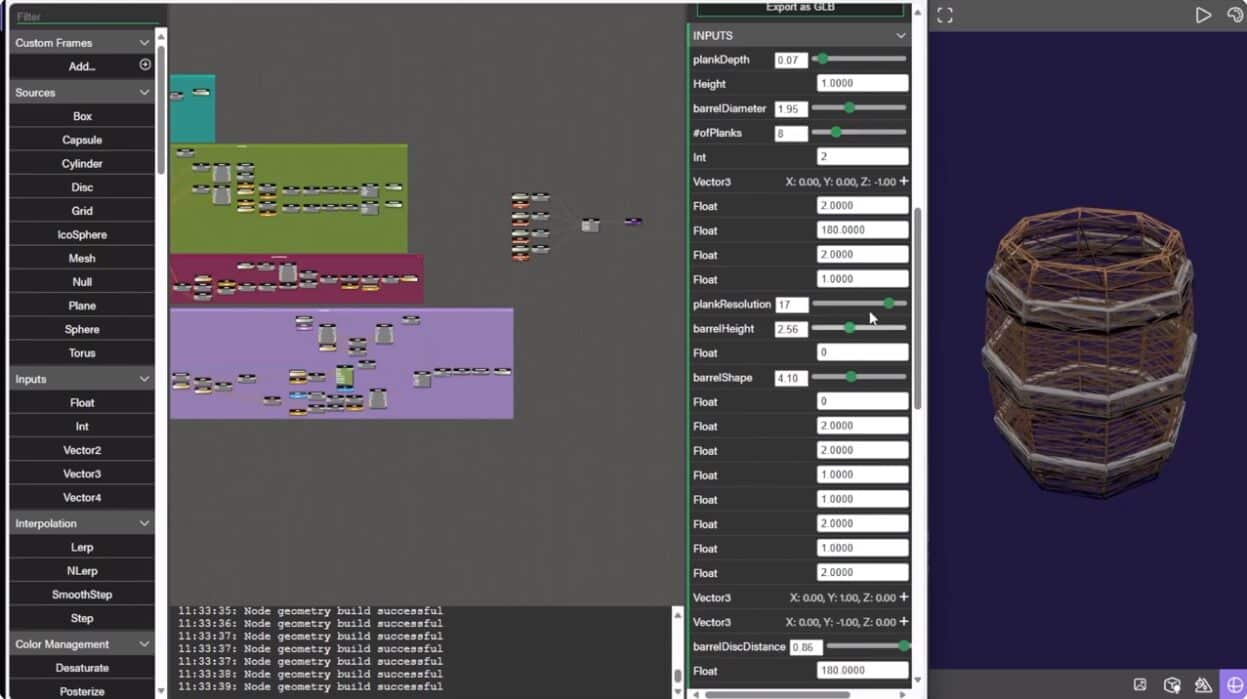This screenshot has height=699, width=1247.
Task: Click the plus icon beside Add...
Action: click(x=145, y=65)
